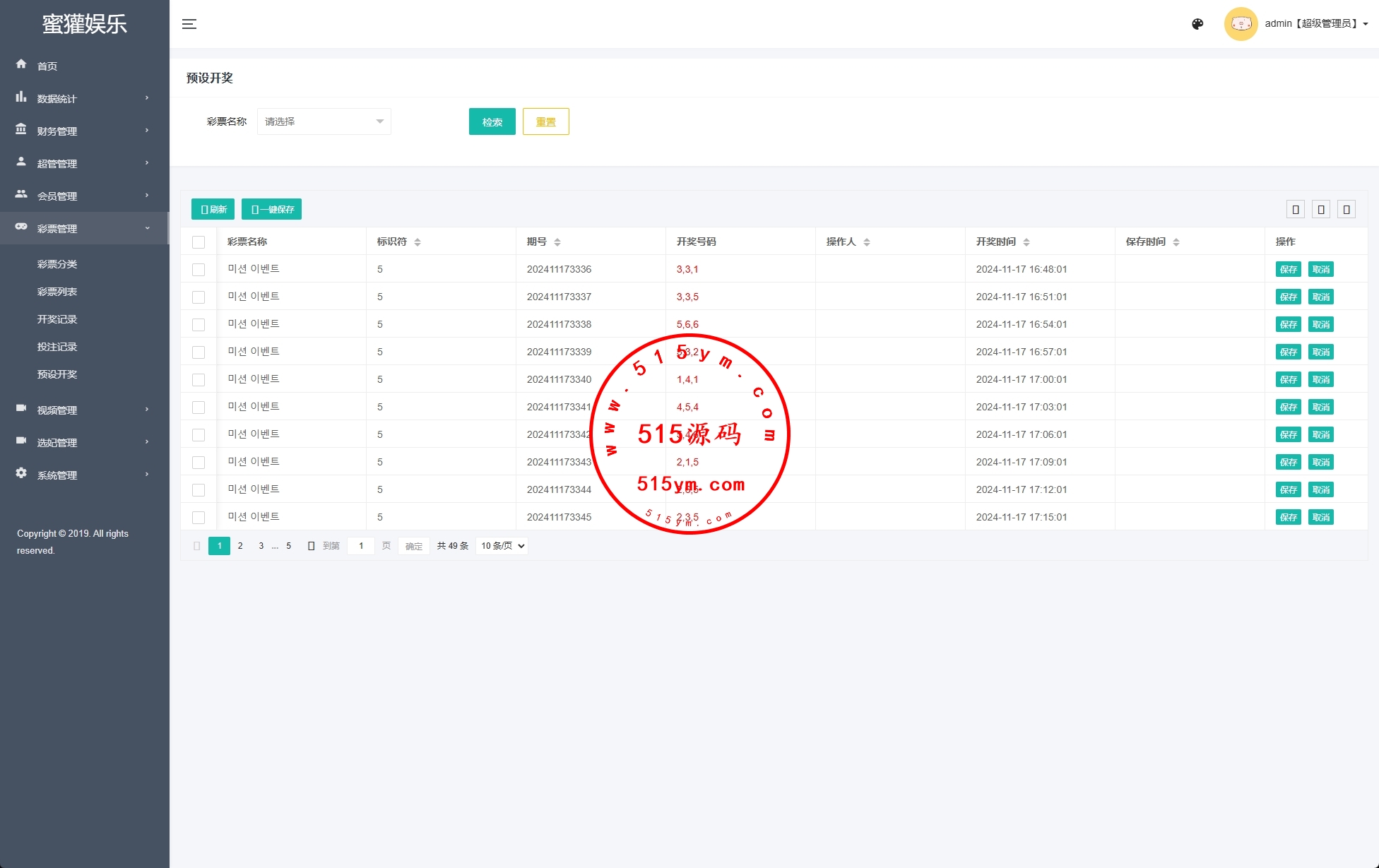The width and height of the screenshot is (1379, 868).
Task: Open 彩票列表 in the sidebar submenu
Action: [57, 292]
